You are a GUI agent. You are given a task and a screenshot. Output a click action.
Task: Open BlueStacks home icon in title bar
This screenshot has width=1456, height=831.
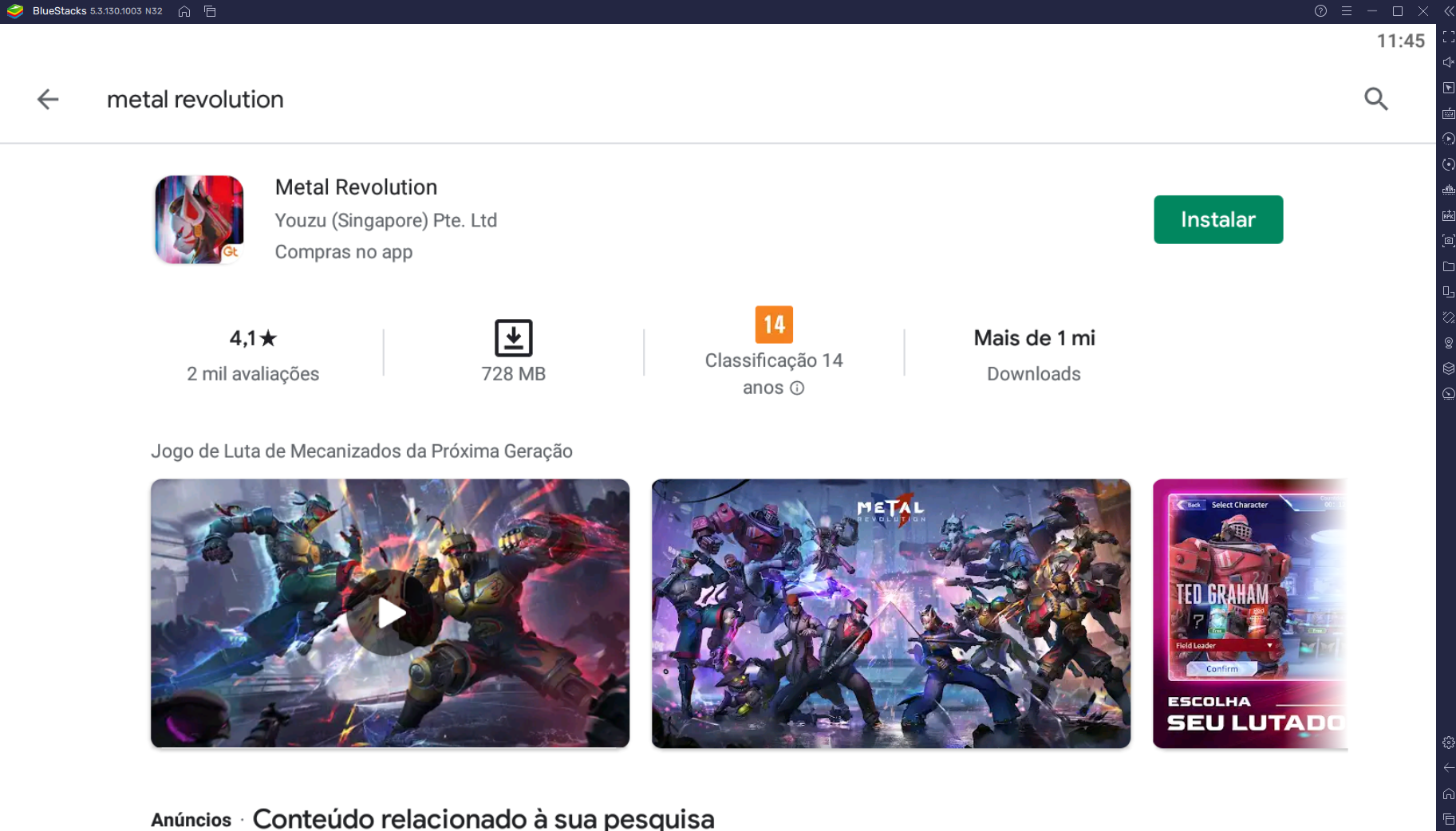(184, 11)
